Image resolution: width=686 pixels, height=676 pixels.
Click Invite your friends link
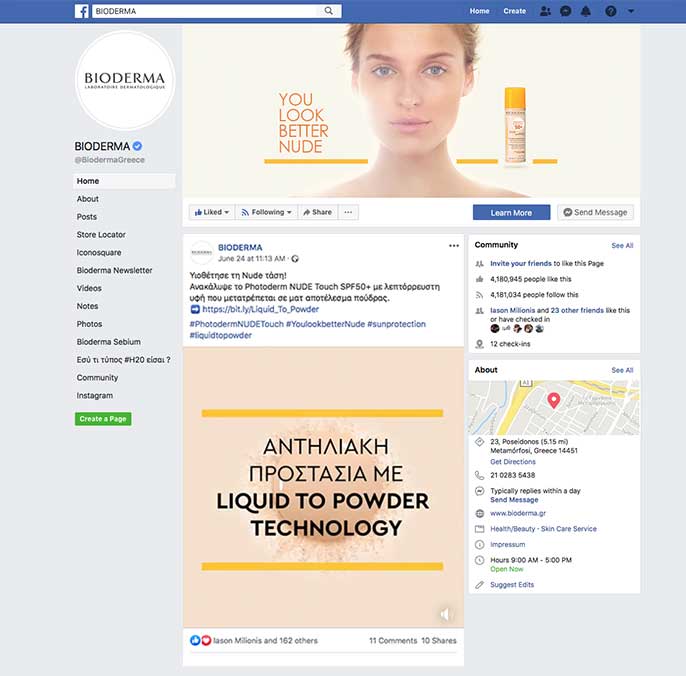(x=521, y=263)
